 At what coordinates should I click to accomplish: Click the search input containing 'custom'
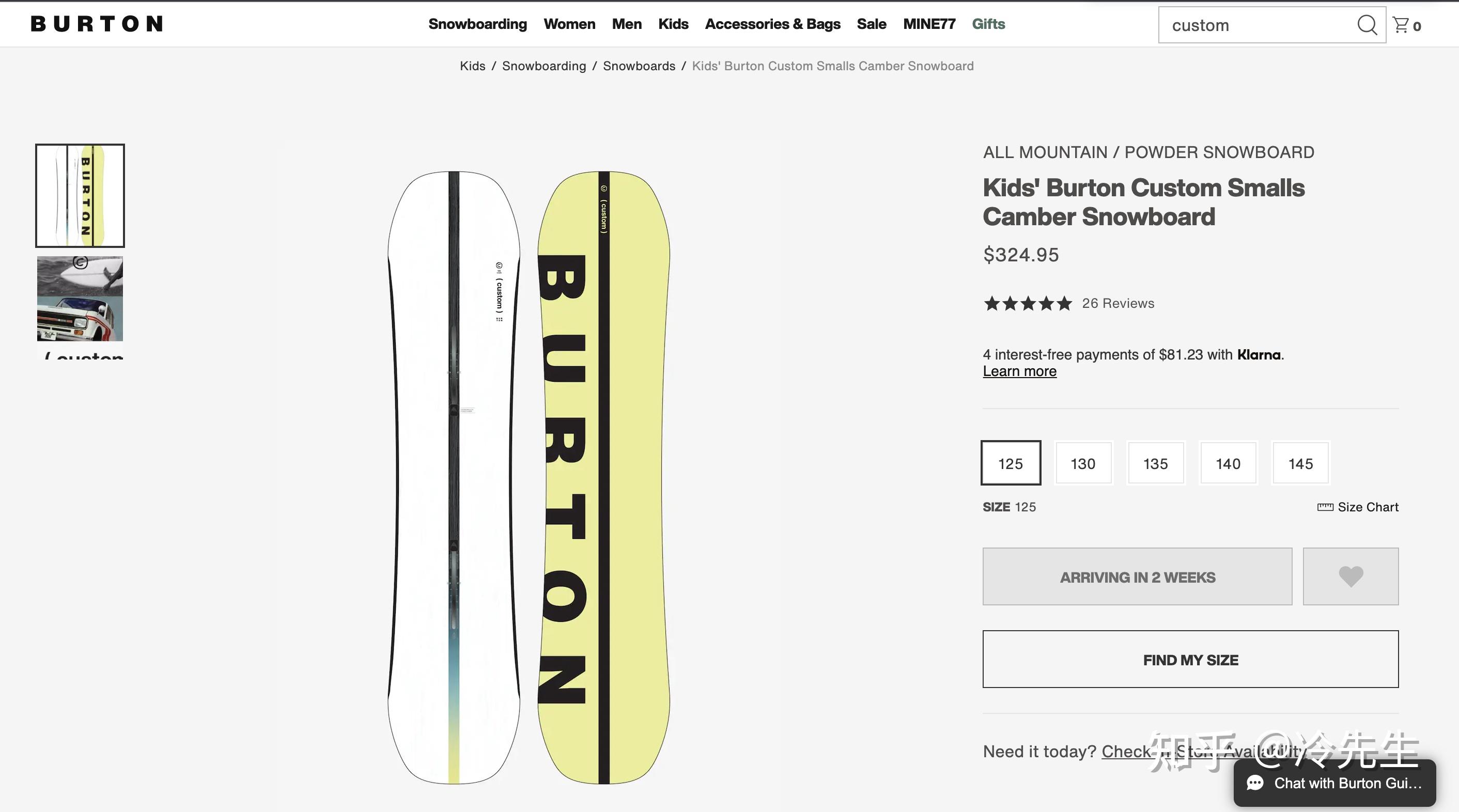pos(1246,25)
